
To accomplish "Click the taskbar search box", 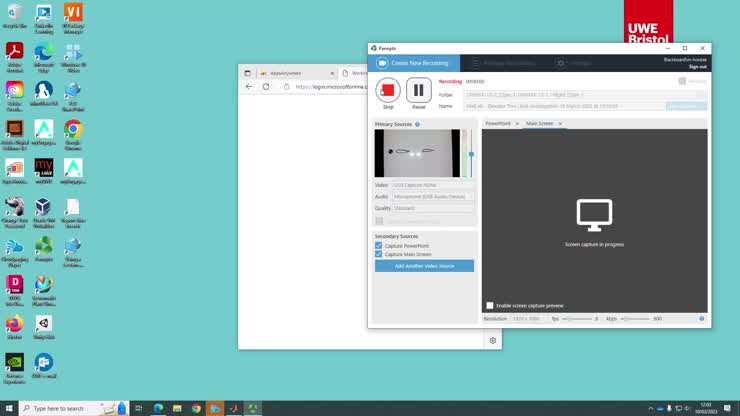I will click(74, 408).
